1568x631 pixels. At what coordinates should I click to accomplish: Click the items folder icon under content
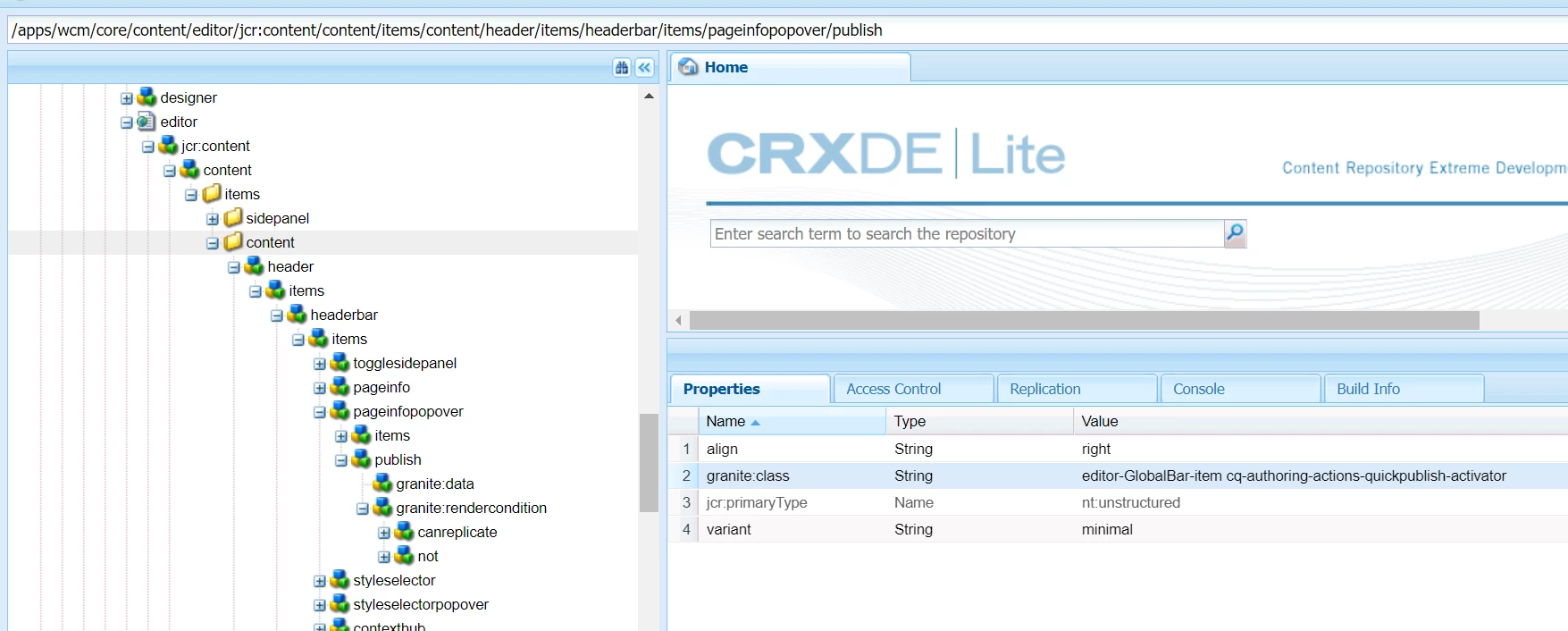[212, 193]
